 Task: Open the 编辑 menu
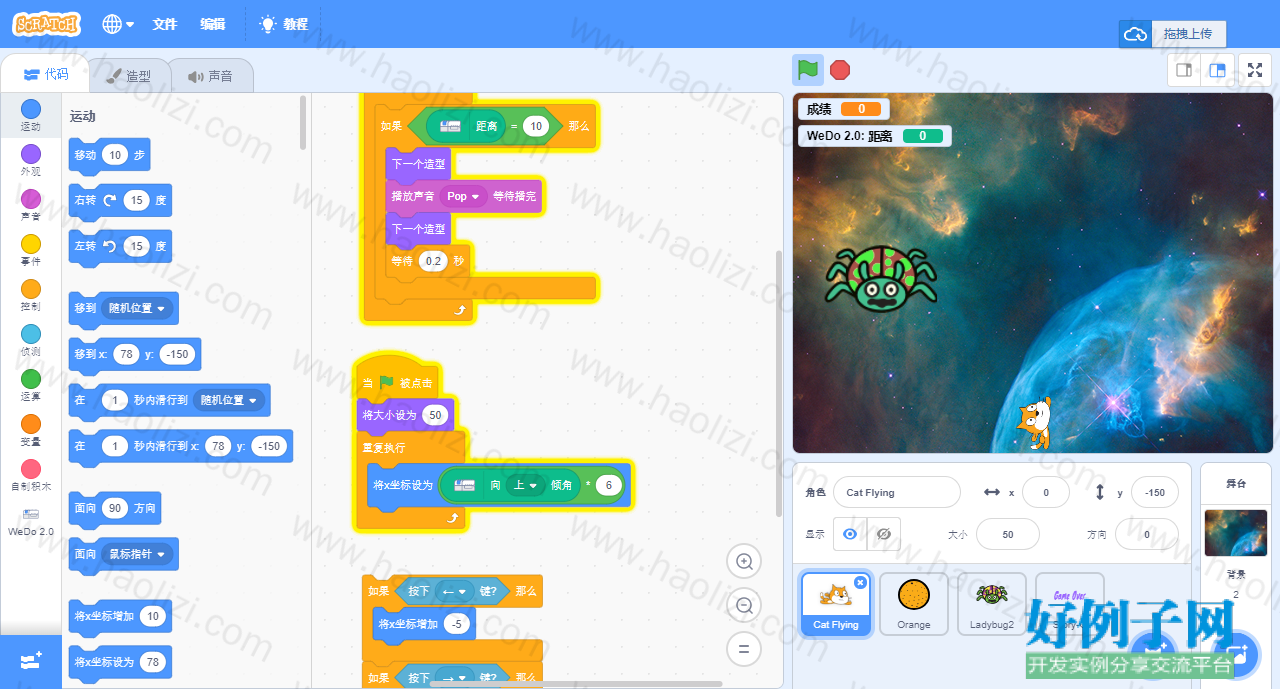[212, 24]
